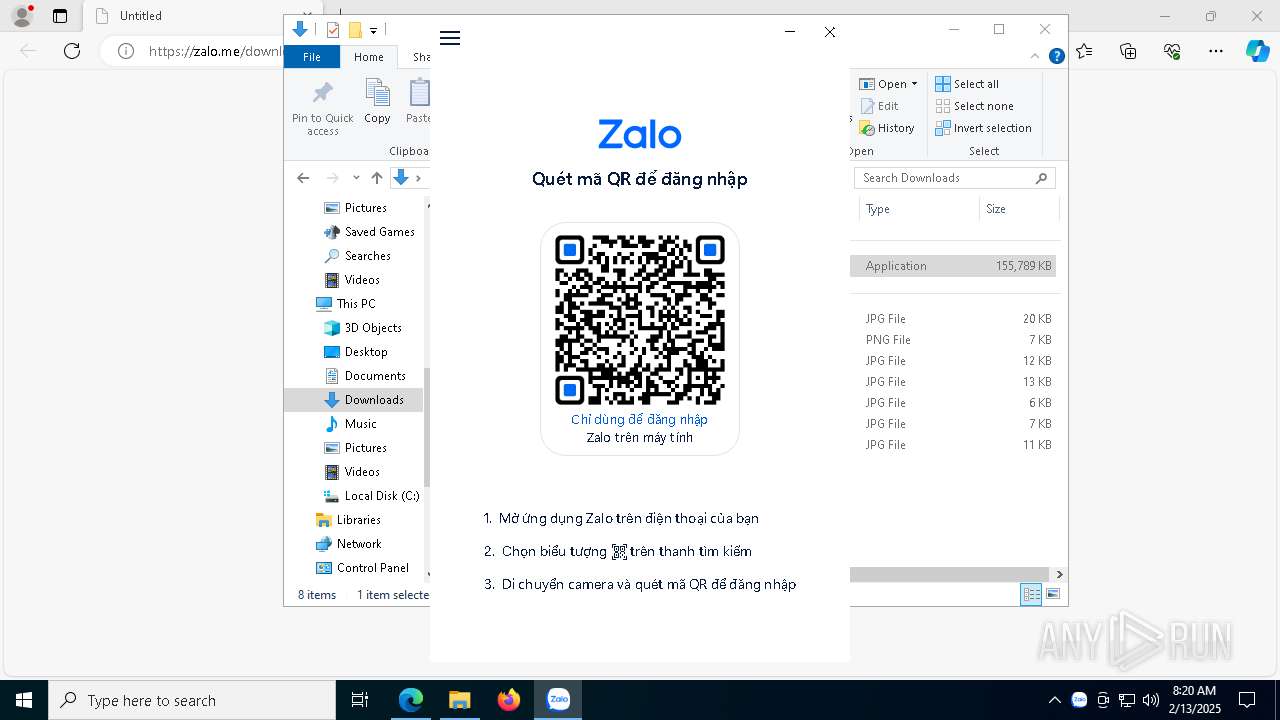Image resolution: width=1280 pixels, height=720 pixels.
Task: Open the volume control in system tray
Action: pos(1151,700)
